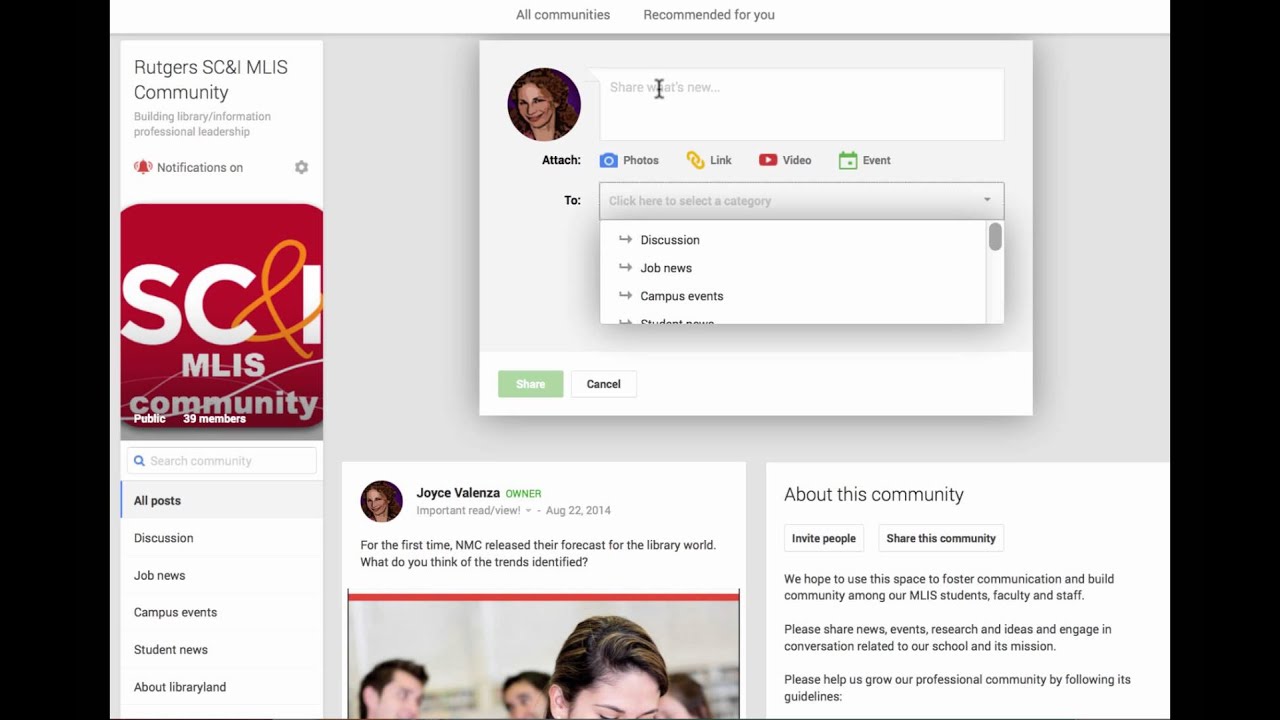This screenshot has height=720, width=1280.
Task: Open Joyce Valenza profile link
Action: 458,493
